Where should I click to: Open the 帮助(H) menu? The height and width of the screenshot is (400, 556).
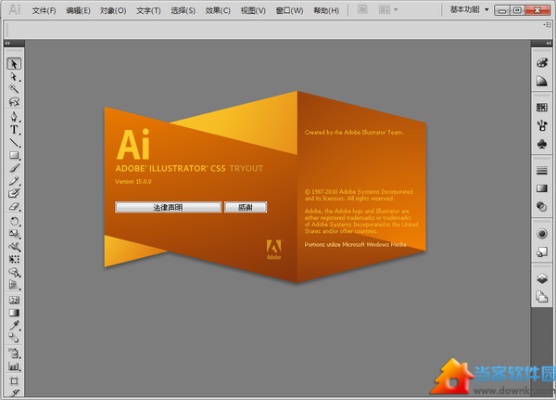(326, 11)
